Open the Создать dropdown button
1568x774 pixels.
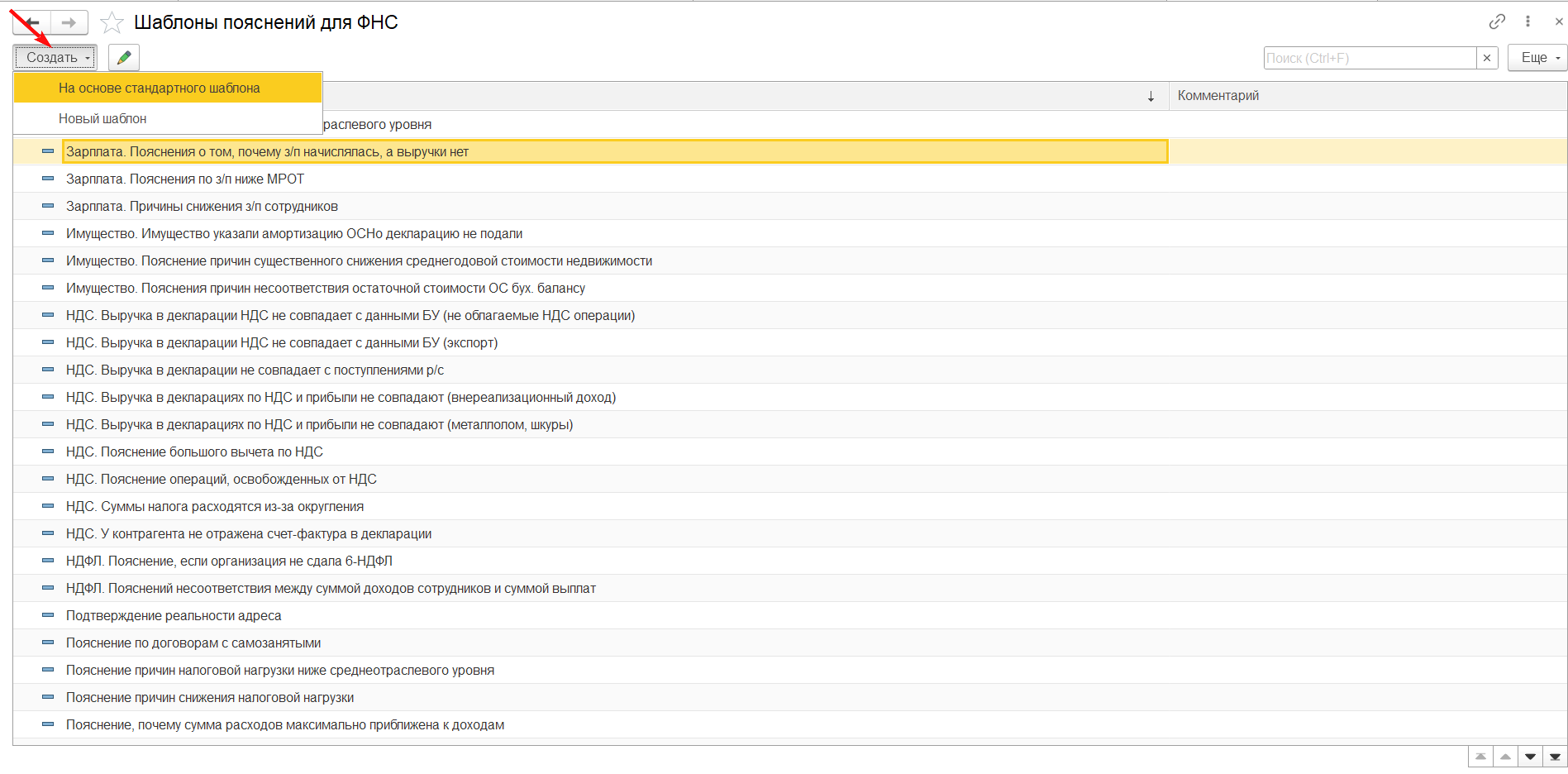(55, 57)
